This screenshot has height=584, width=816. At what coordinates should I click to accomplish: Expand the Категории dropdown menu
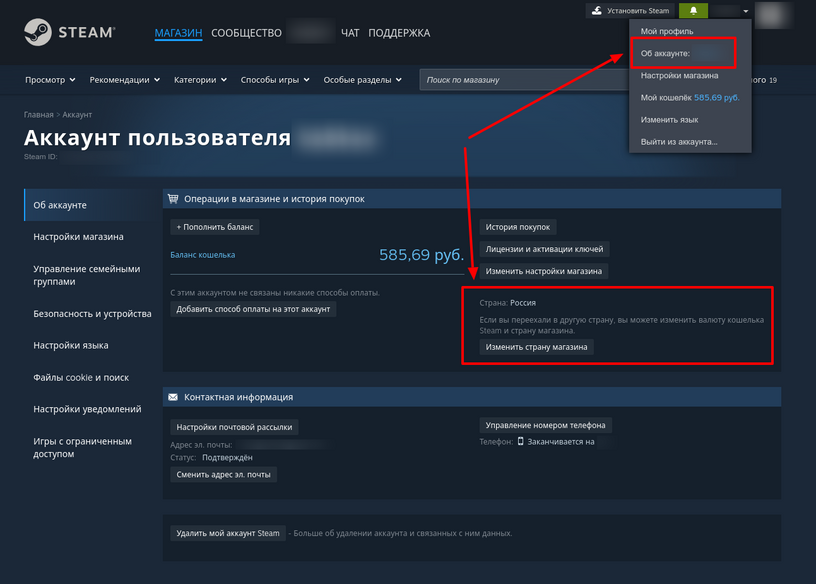pos(200,80)
